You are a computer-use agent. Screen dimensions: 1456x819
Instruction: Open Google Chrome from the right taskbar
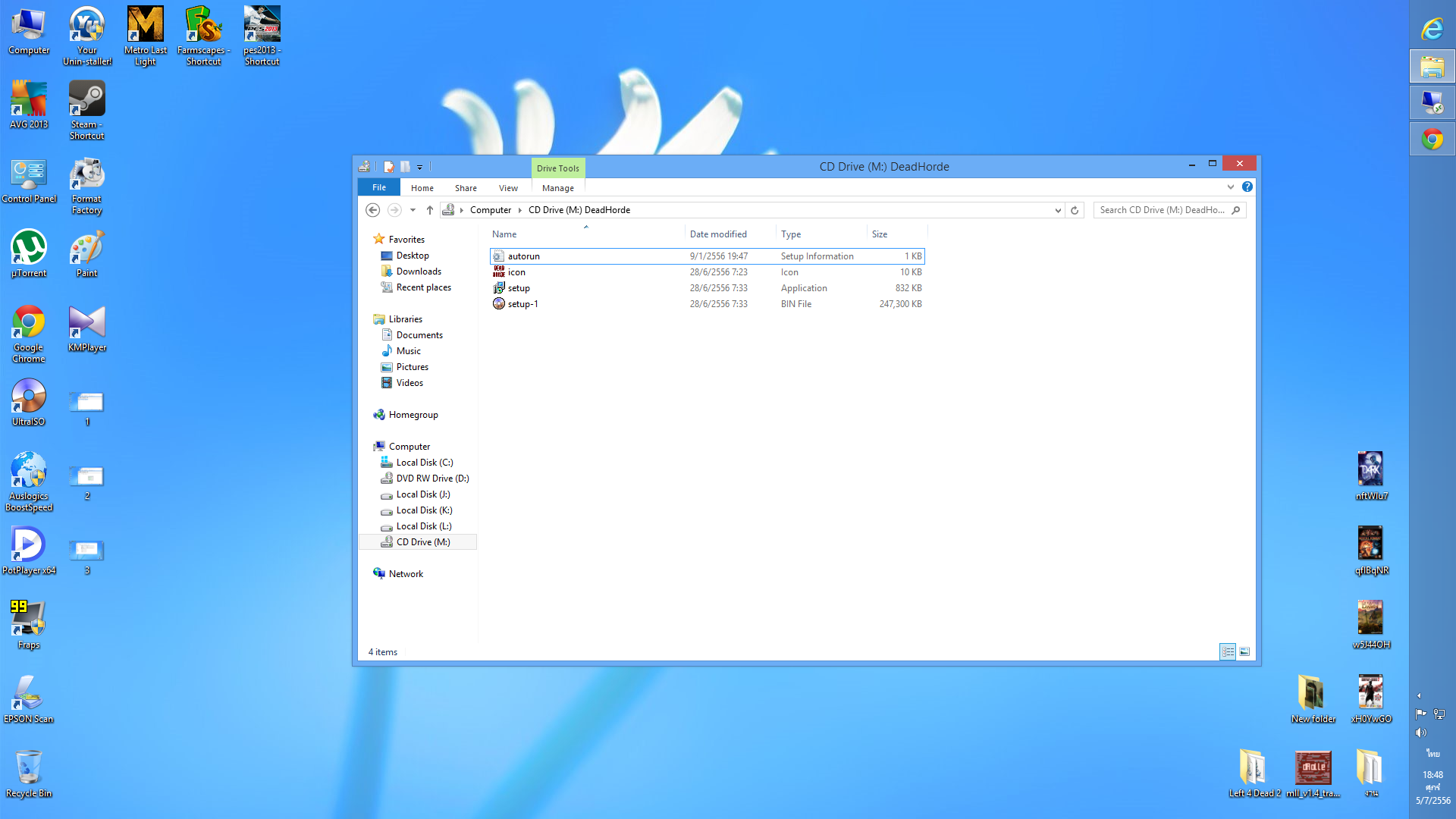click(x=1432, y=140)
